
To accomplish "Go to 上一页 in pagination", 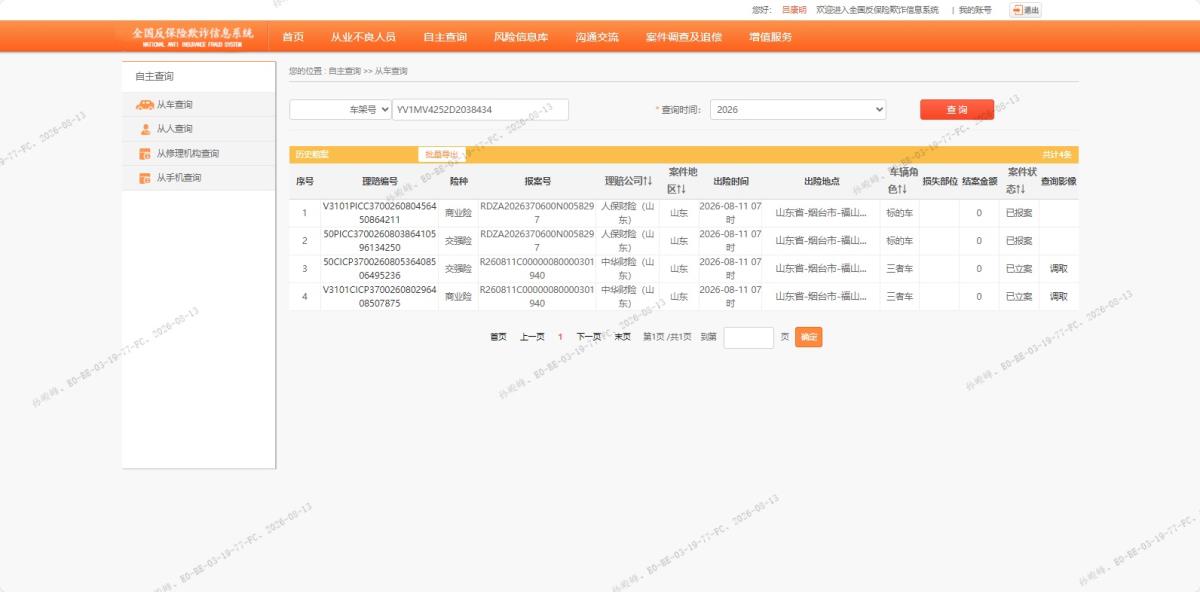I will (x=532, y=337).
